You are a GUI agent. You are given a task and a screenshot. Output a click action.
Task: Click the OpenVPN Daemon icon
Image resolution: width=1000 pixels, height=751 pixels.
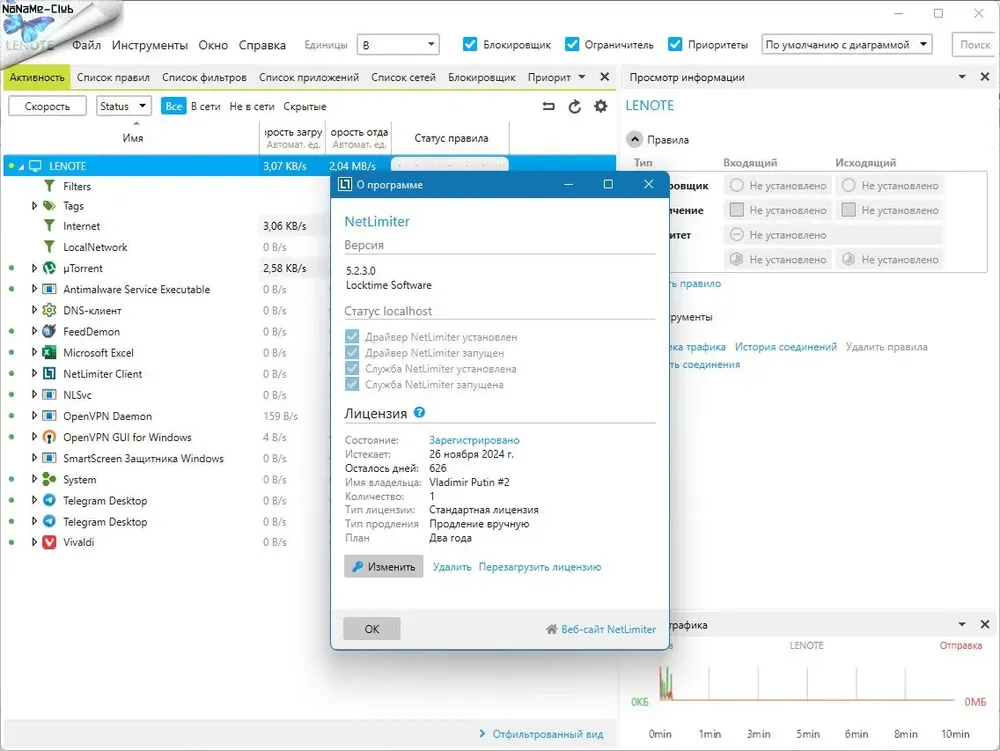click(49, 416)
